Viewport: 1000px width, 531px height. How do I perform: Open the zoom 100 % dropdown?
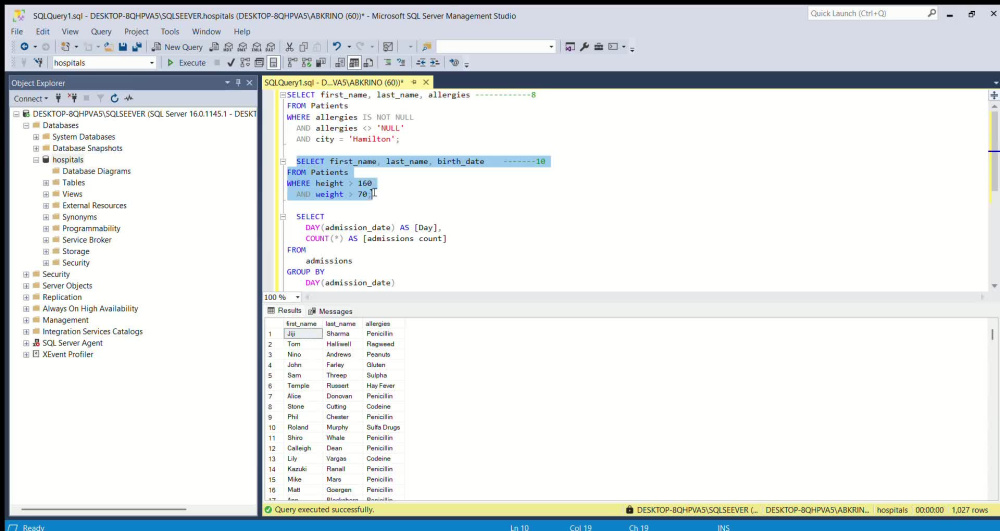click(x=297, y=297)
